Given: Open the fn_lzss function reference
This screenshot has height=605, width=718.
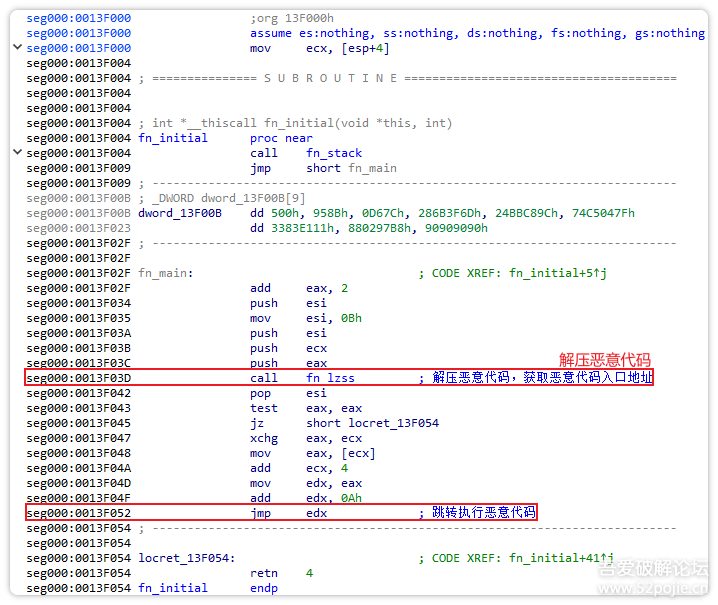Looking at the screenshot, I should (x=330, y=378).
